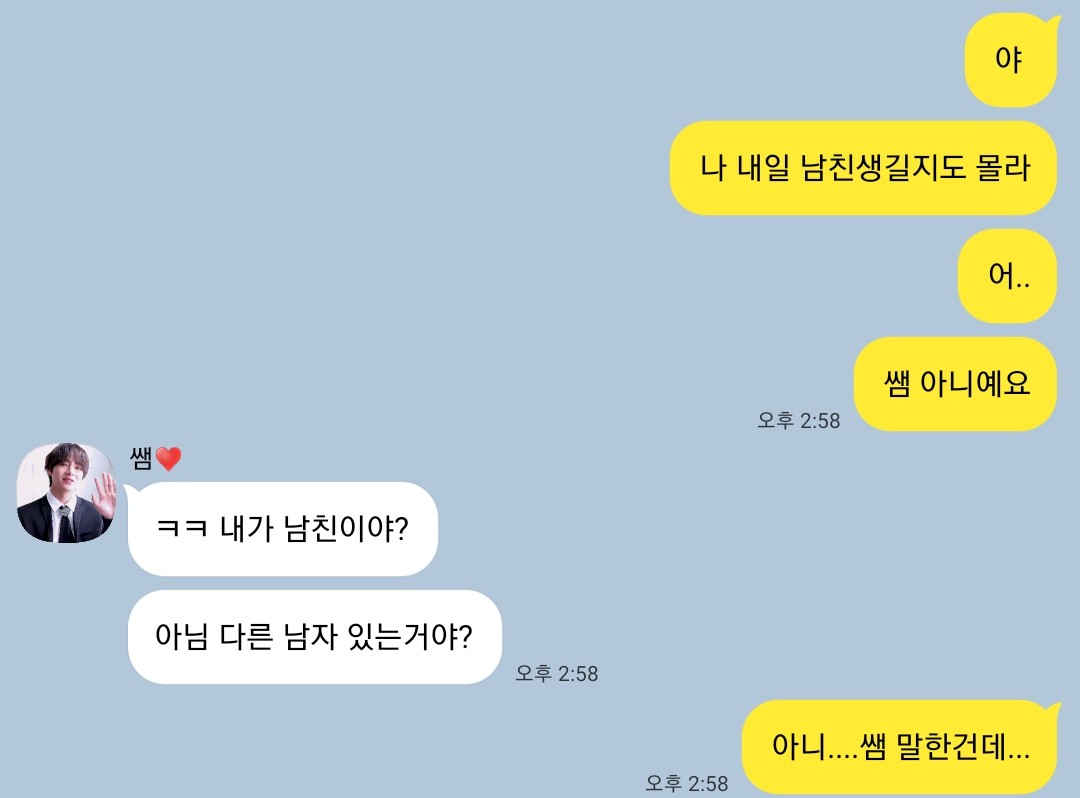Click the timestamp next to 아님 다른 남자 있는거야?

tap(557, 673)
